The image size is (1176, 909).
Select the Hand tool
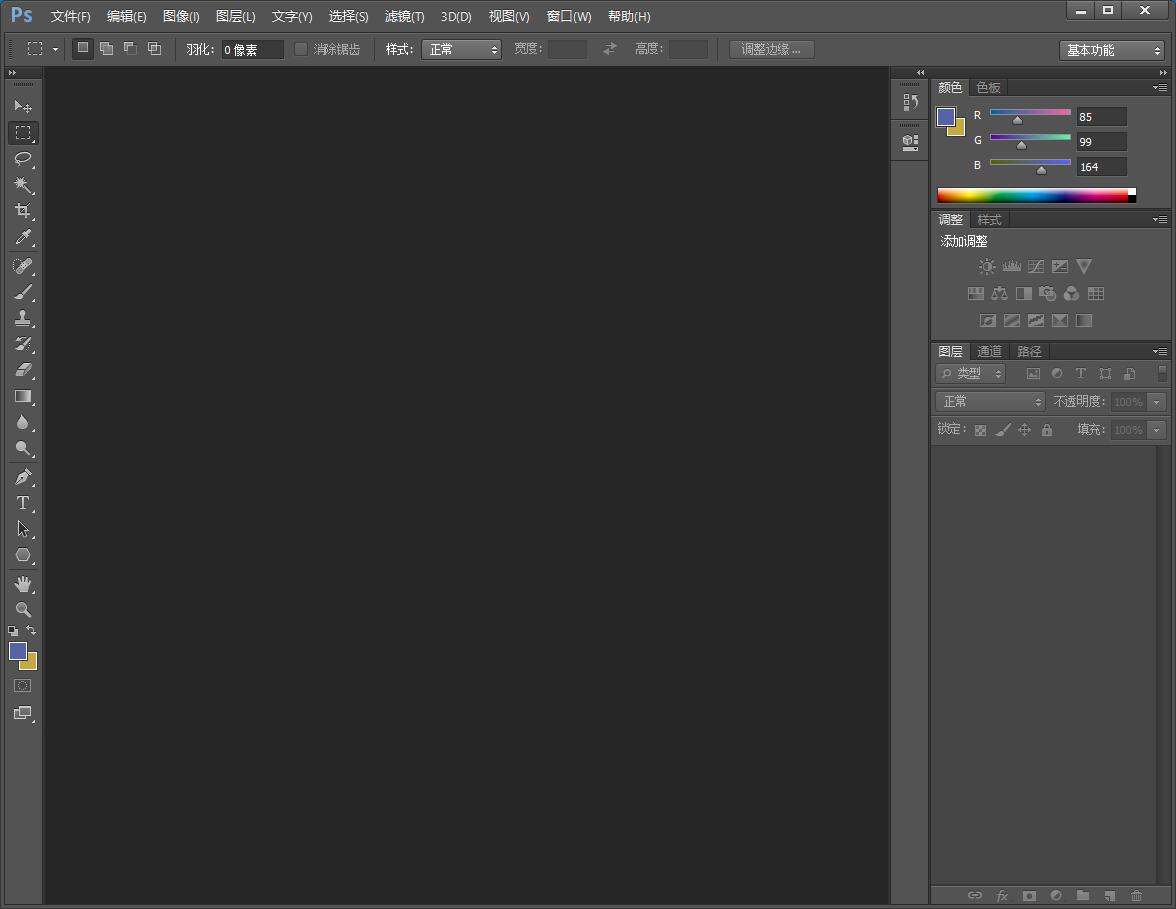coord(23,584)
